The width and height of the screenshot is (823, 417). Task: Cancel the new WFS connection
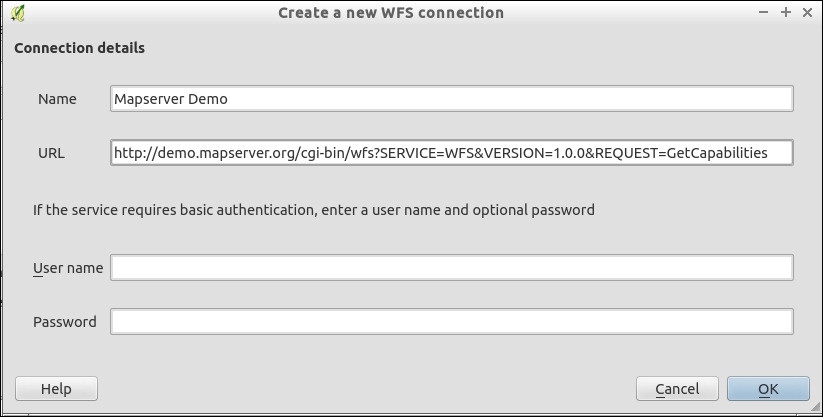[x=677, y=389]
